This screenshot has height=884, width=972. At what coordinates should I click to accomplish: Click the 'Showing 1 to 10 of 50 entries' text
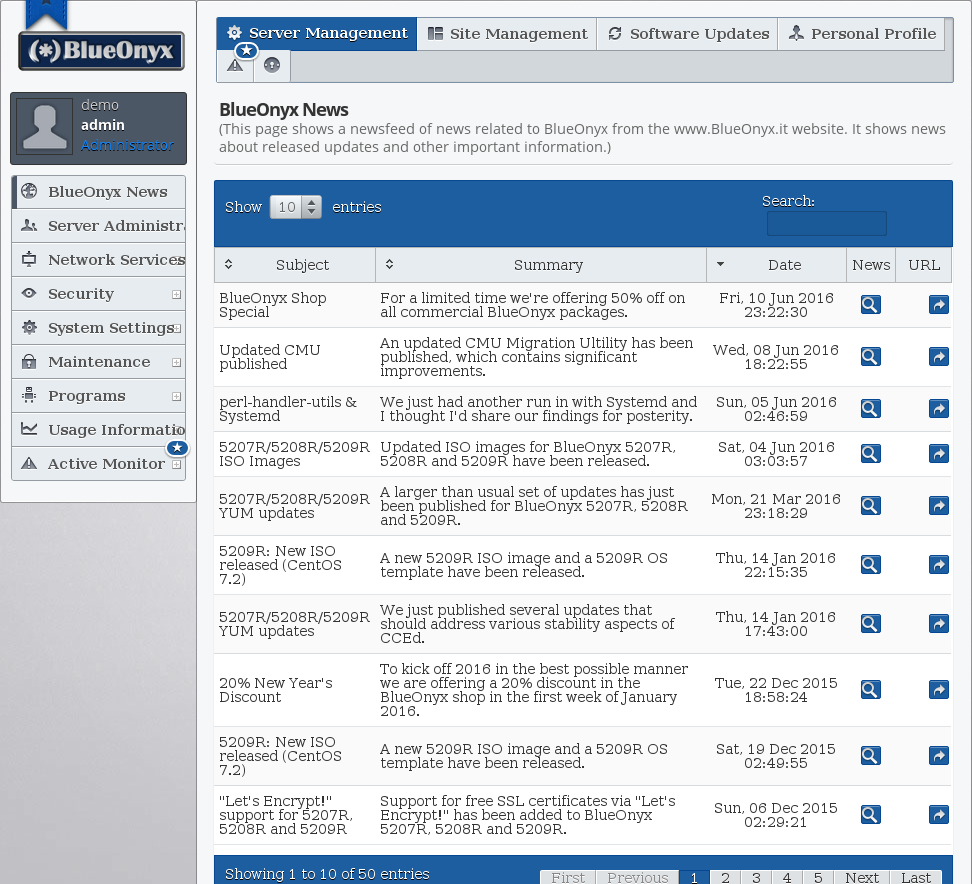pyautogui.click(x=327, y=874)
